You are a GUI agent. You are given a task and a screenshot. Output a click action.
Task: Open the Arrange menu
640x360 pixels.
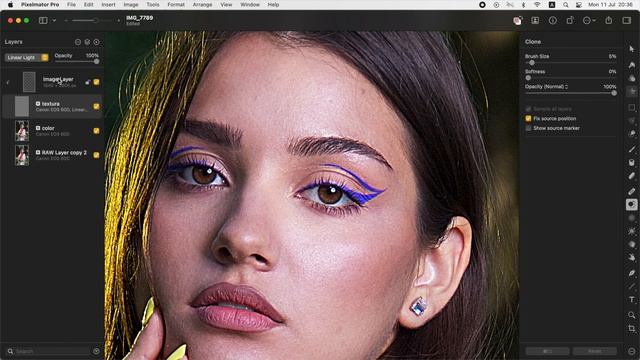202,4
